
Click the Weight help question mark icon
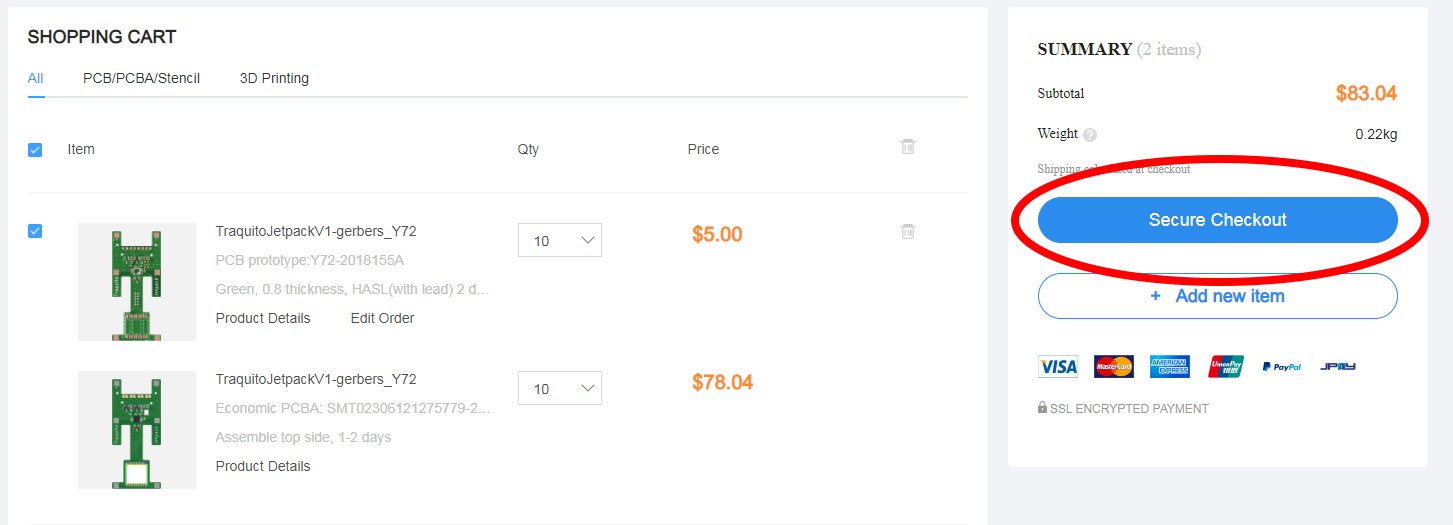(1090, 135)
